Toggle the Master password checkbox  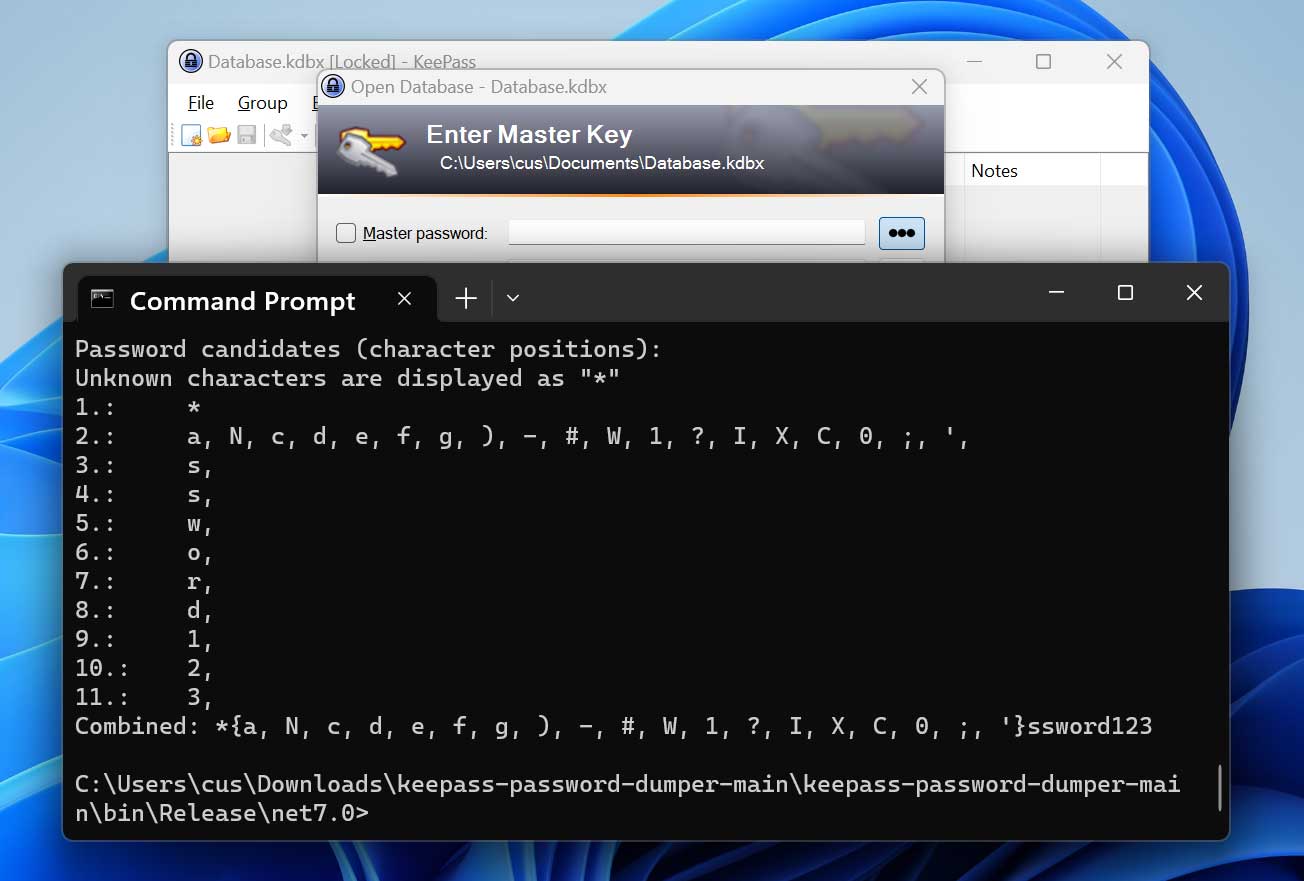point(346,233)
